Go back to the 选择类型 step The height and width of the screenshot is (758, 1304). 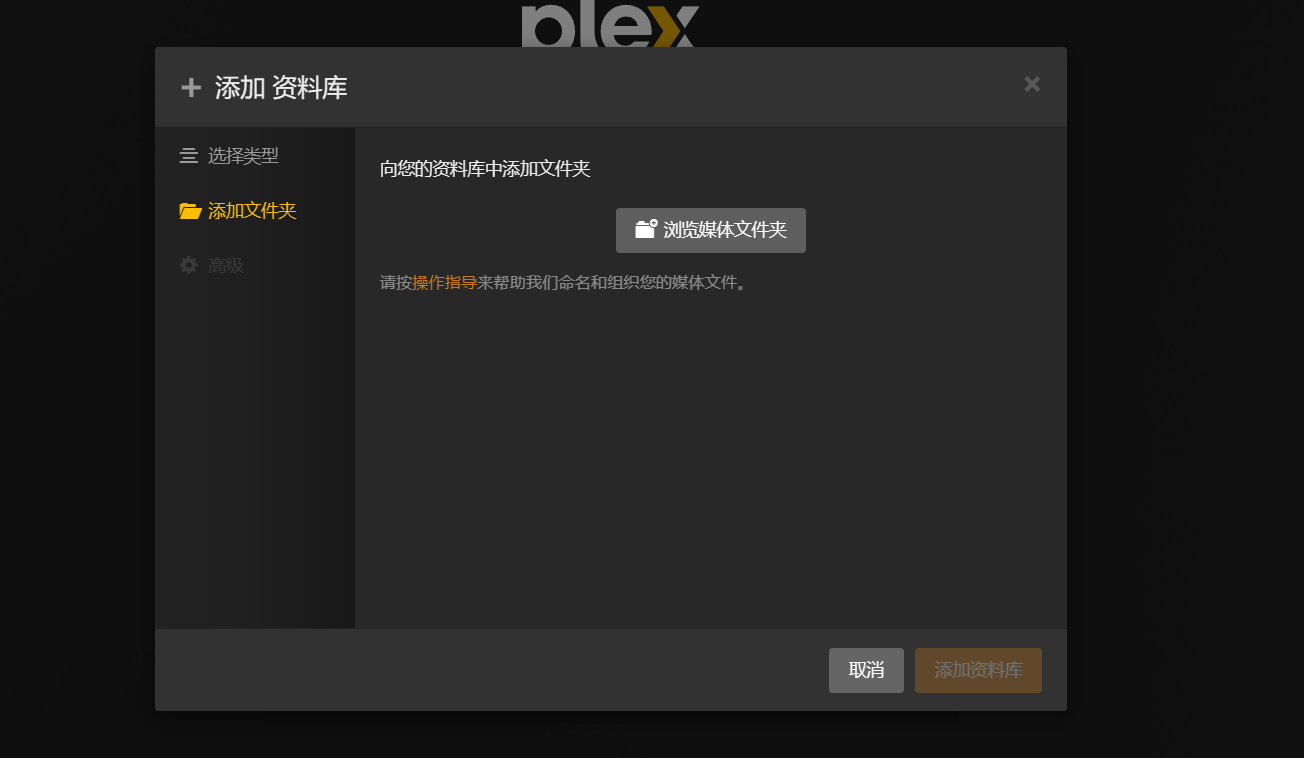click(229, 156)
